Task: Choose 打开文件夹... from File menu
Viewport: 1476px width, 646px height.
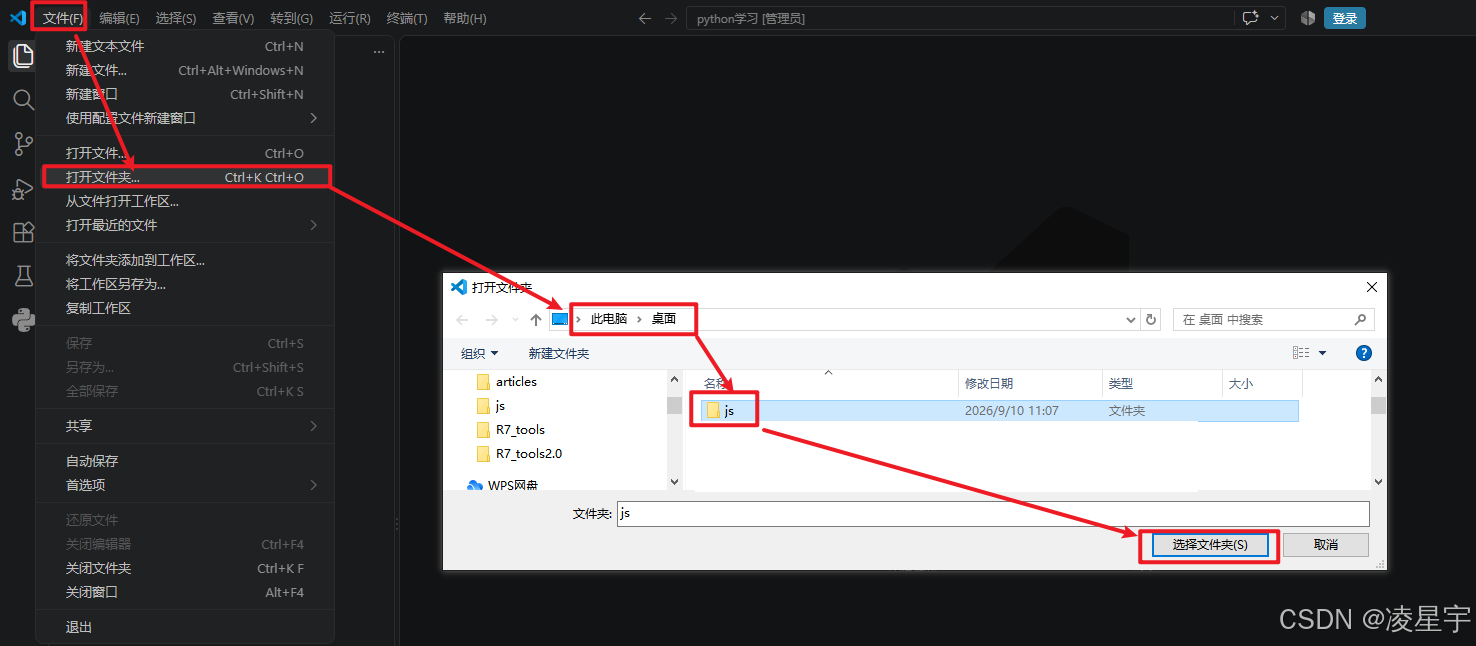Action: point(185,177)
